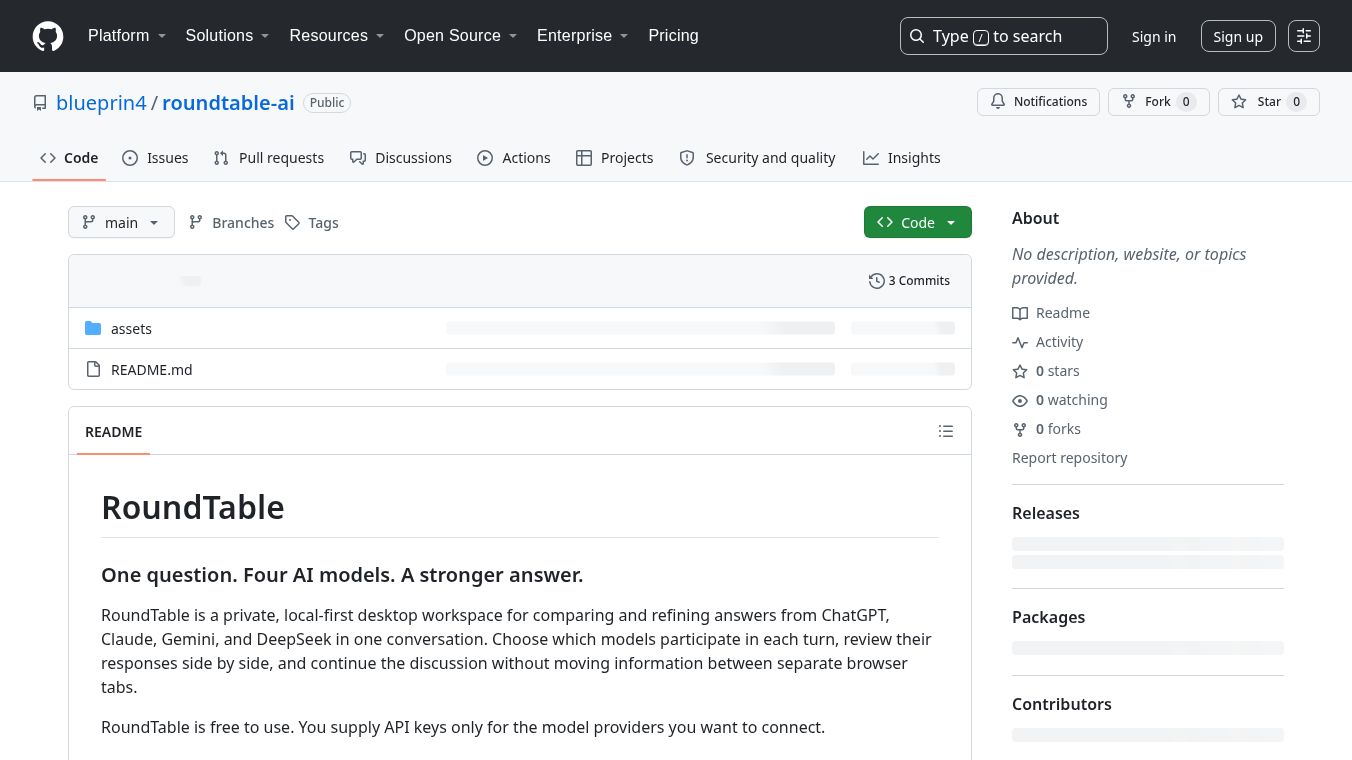Open the Activity link
Image resolution: width=1352 pixels, height=760 pixels.
1048,342
